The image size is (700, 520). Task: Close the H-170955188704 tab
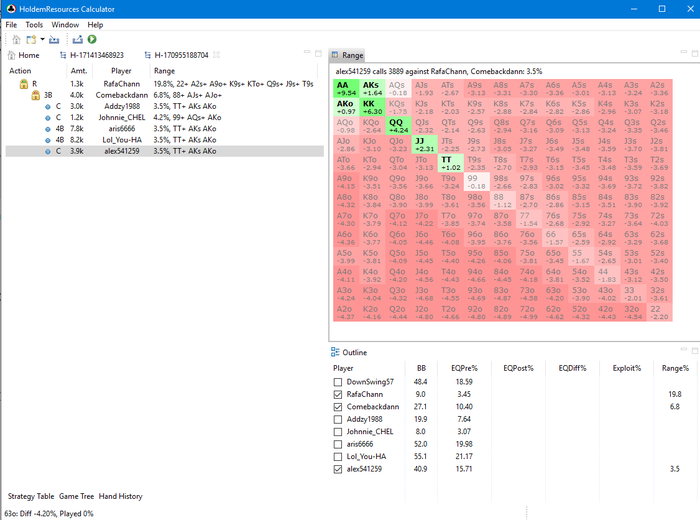pos(217,55)
